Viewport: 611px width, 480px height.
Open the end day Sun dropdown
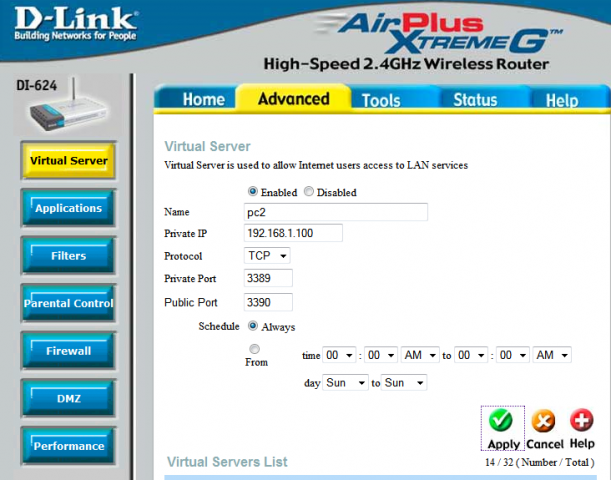coord(404,383)
